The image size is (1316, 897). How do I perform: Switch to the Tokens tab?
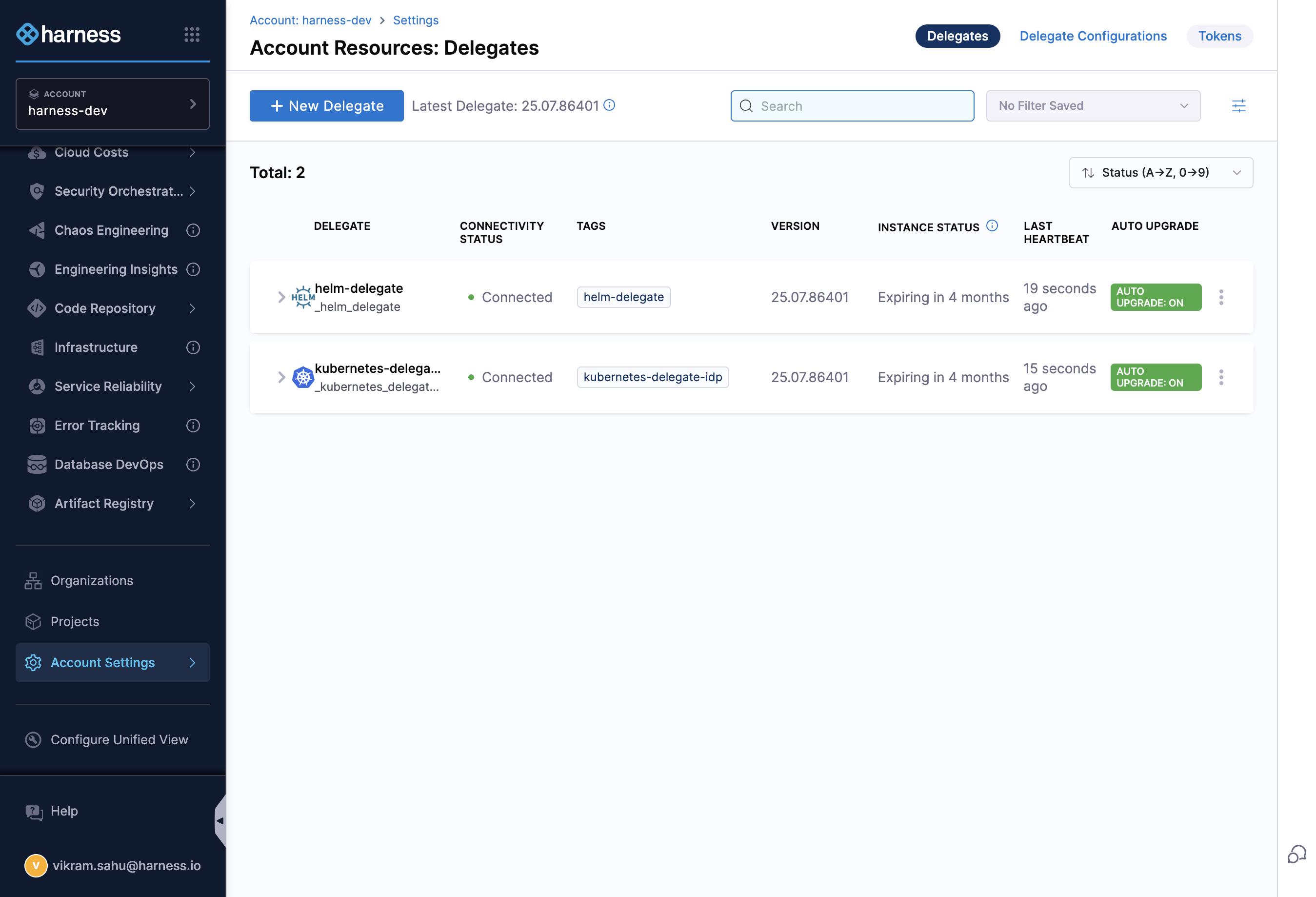pyautogui.click(x=1220, y=36)
